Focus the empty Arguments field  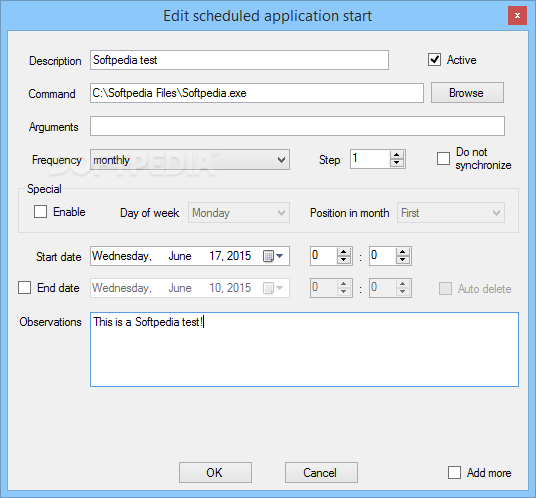coord(297,126)
